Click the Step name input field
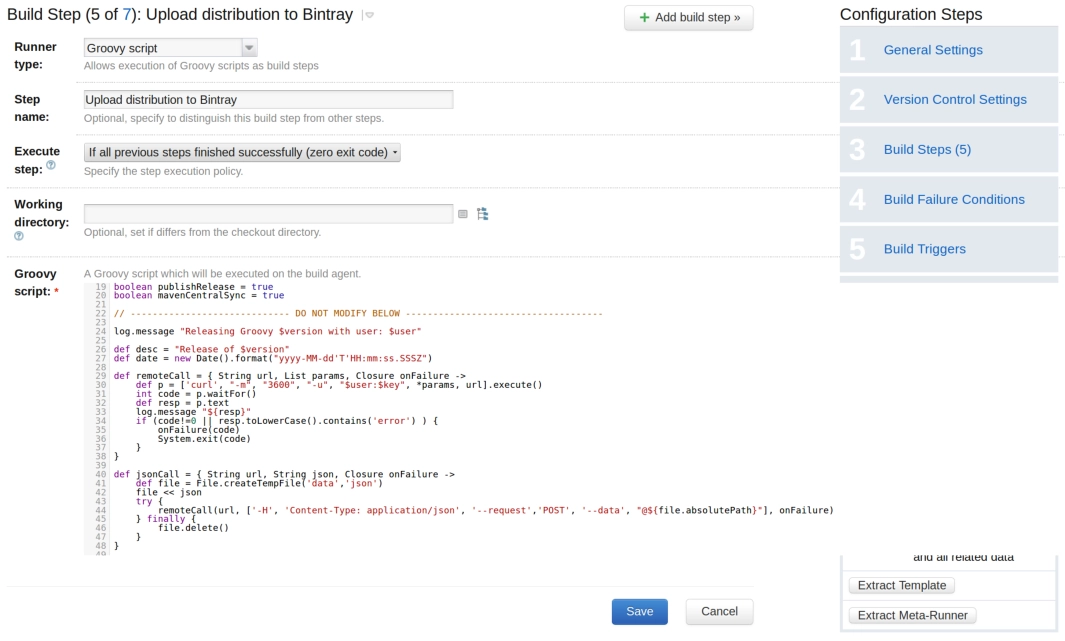The width and height of the screenshot is (1065, 641). (268, 100)
